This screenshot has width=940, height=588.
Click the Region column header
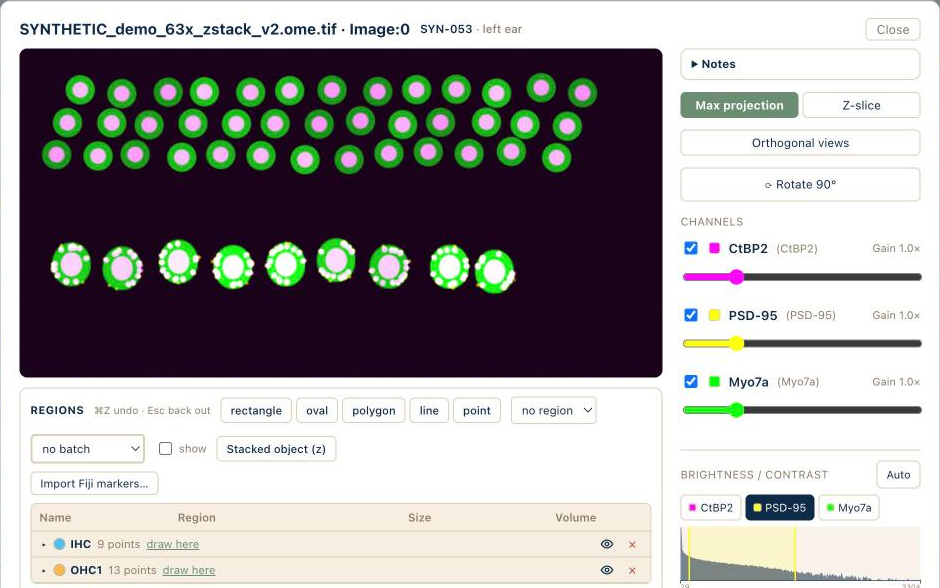[x=197, y=518]
